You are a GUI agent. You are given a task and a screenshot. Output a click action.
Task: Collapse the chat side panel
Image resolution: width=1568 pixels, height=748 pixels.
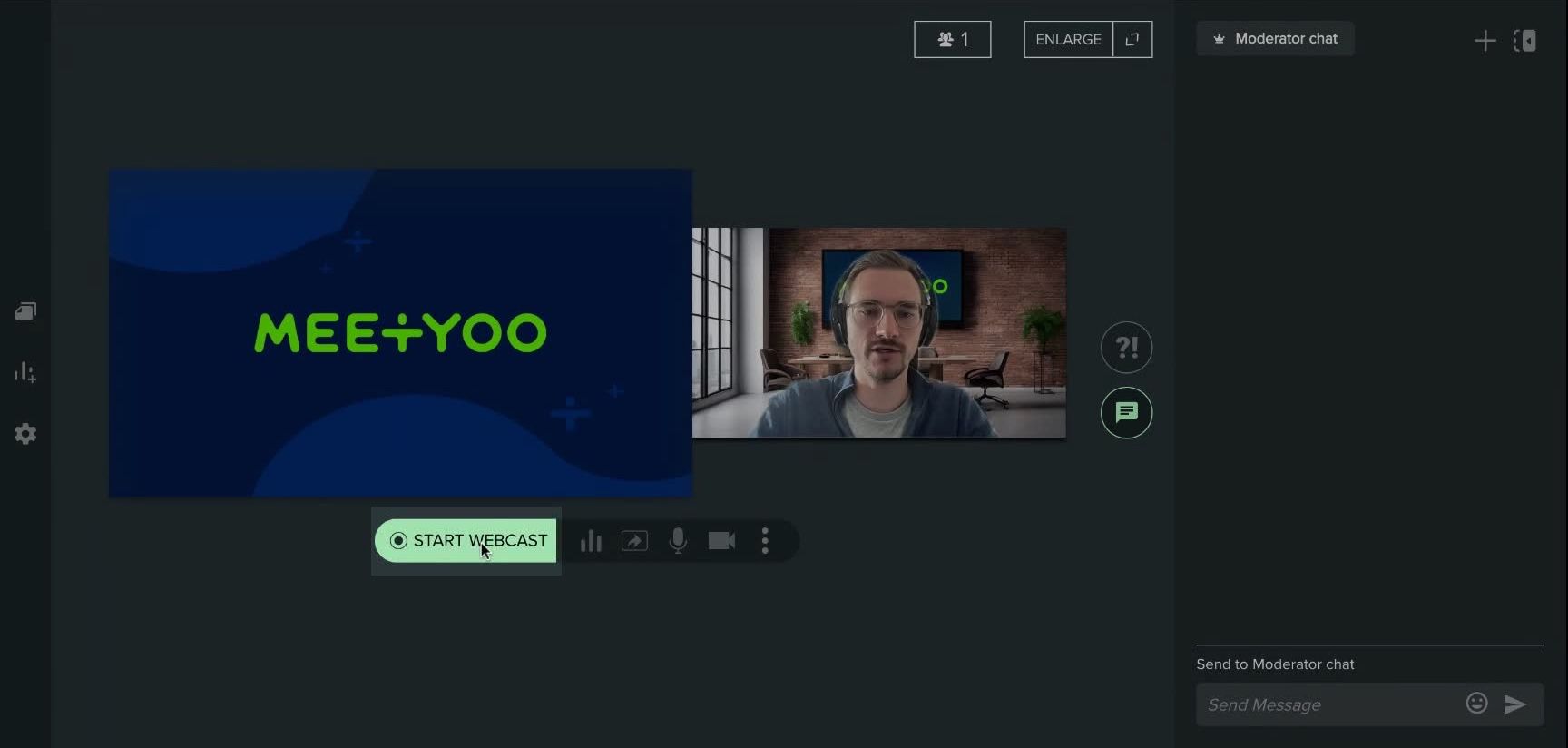tap(1525, 41)
